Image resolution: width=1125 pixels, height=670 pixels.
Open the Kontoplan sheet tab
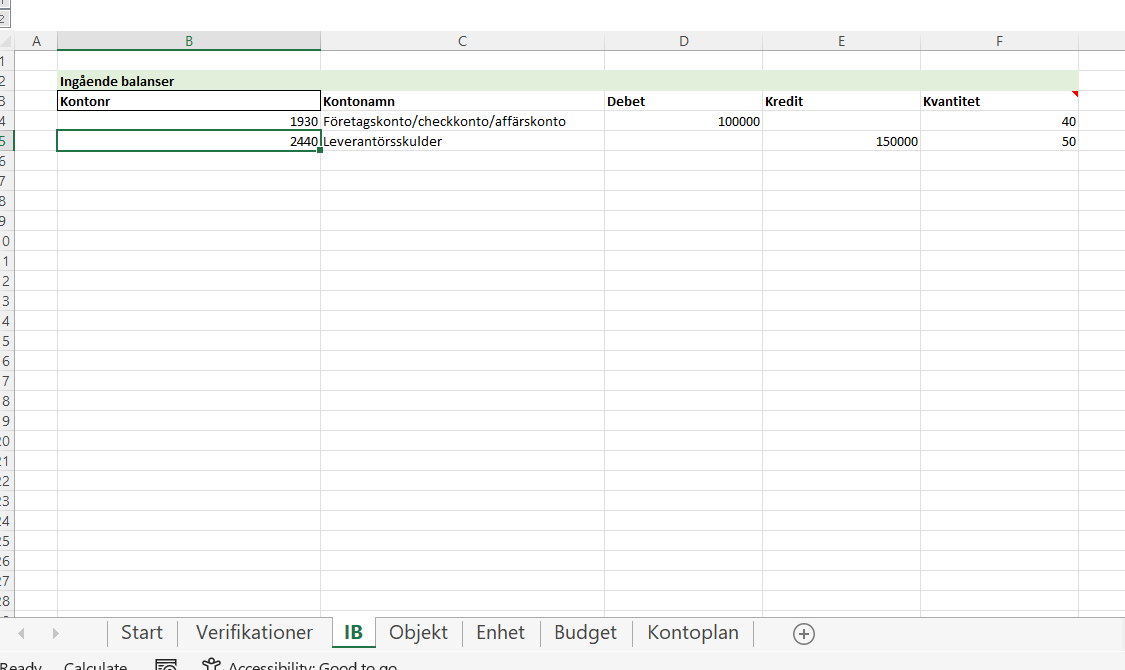coord(692,633)
